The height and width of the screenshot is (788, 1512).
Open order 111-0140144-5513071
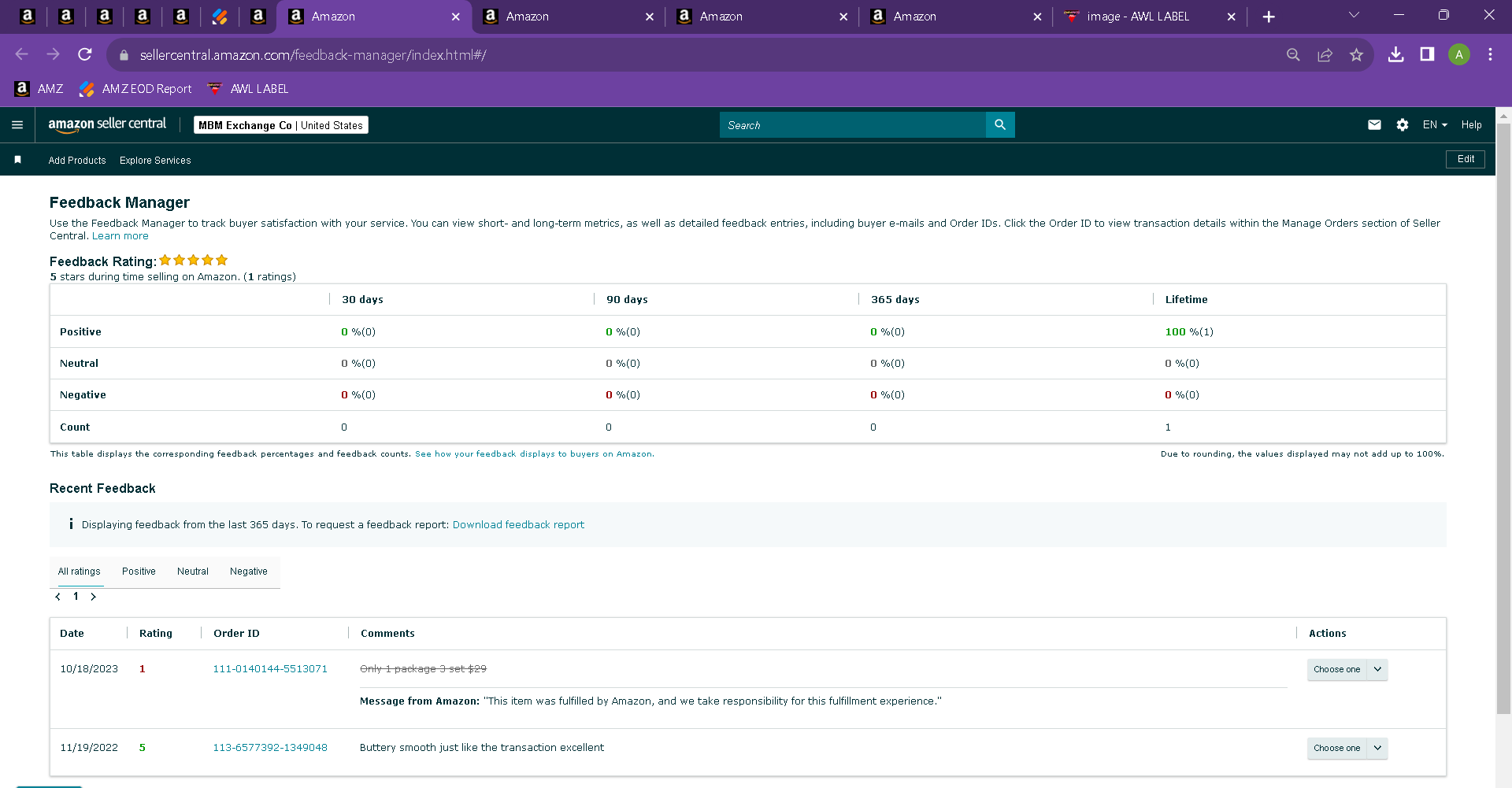(x=270, y=669)
